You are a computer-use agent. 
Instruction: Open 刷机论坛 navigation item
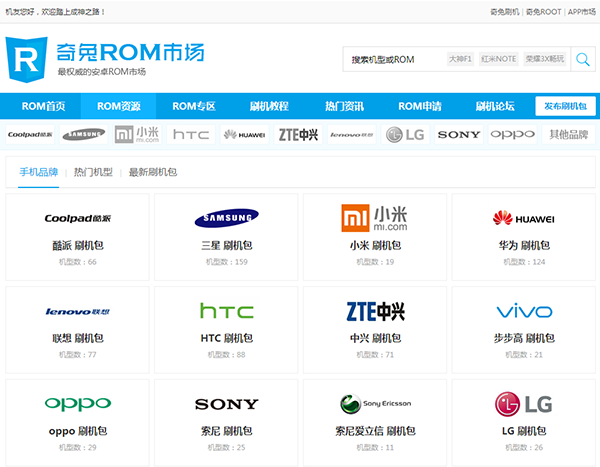point(495,106)
